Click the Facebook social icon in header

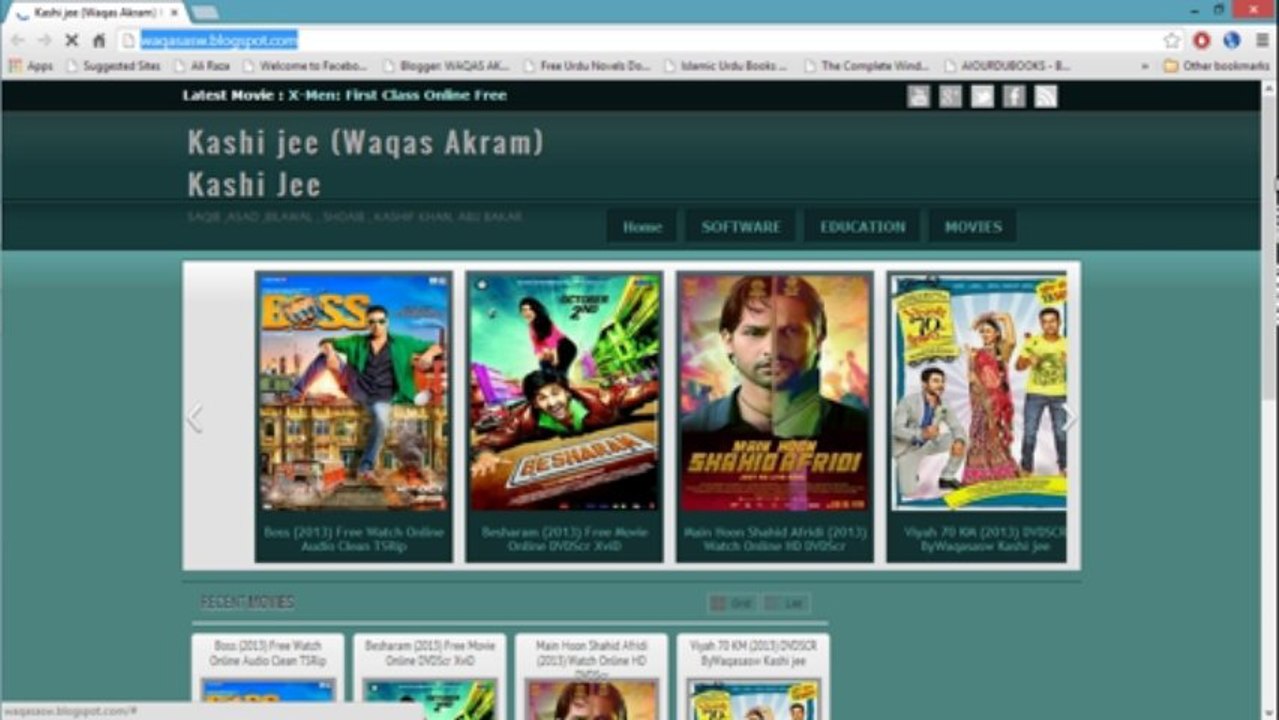[x=1014, y=96]
